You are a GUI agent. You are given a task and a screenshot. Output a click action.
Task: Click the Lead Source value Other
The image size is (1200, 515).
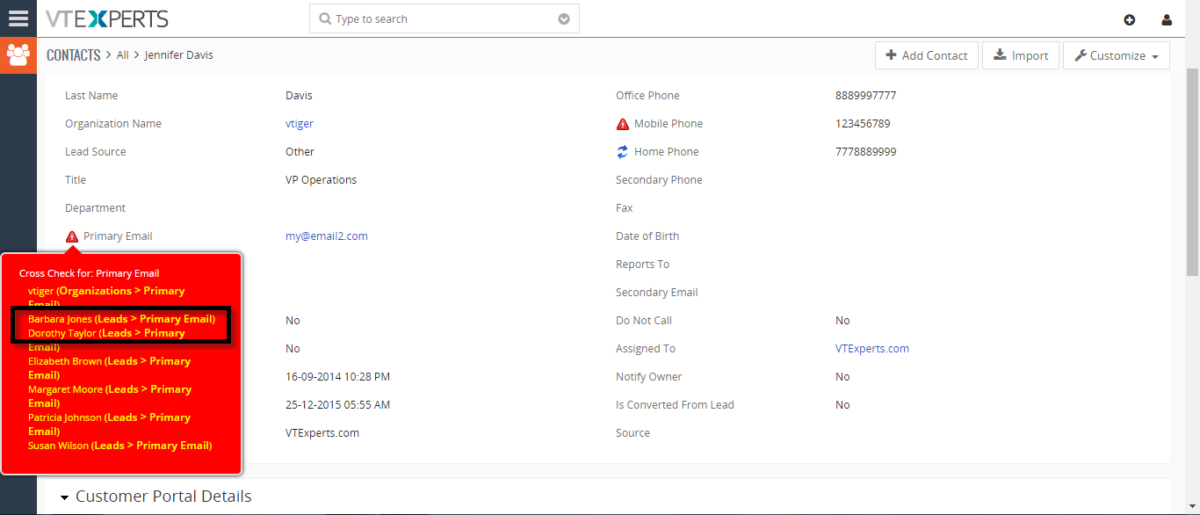pos(300,152)
